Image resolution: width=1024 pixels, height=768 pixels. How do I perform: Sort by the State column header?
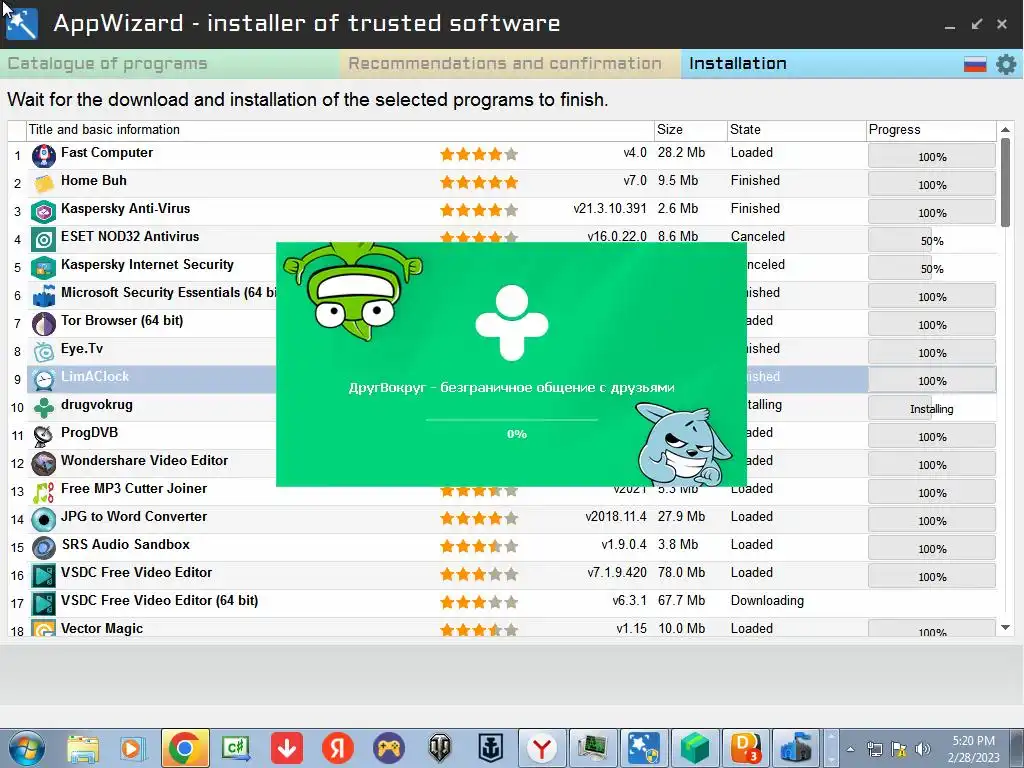click(796, 130)
